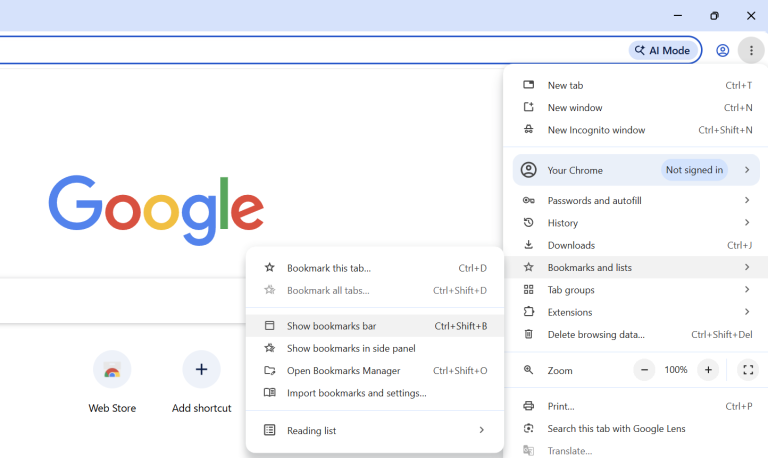The width and height of the screenshot is (768, 458).
Task: Select Delete browsing data entry
Action: [636, 335]
